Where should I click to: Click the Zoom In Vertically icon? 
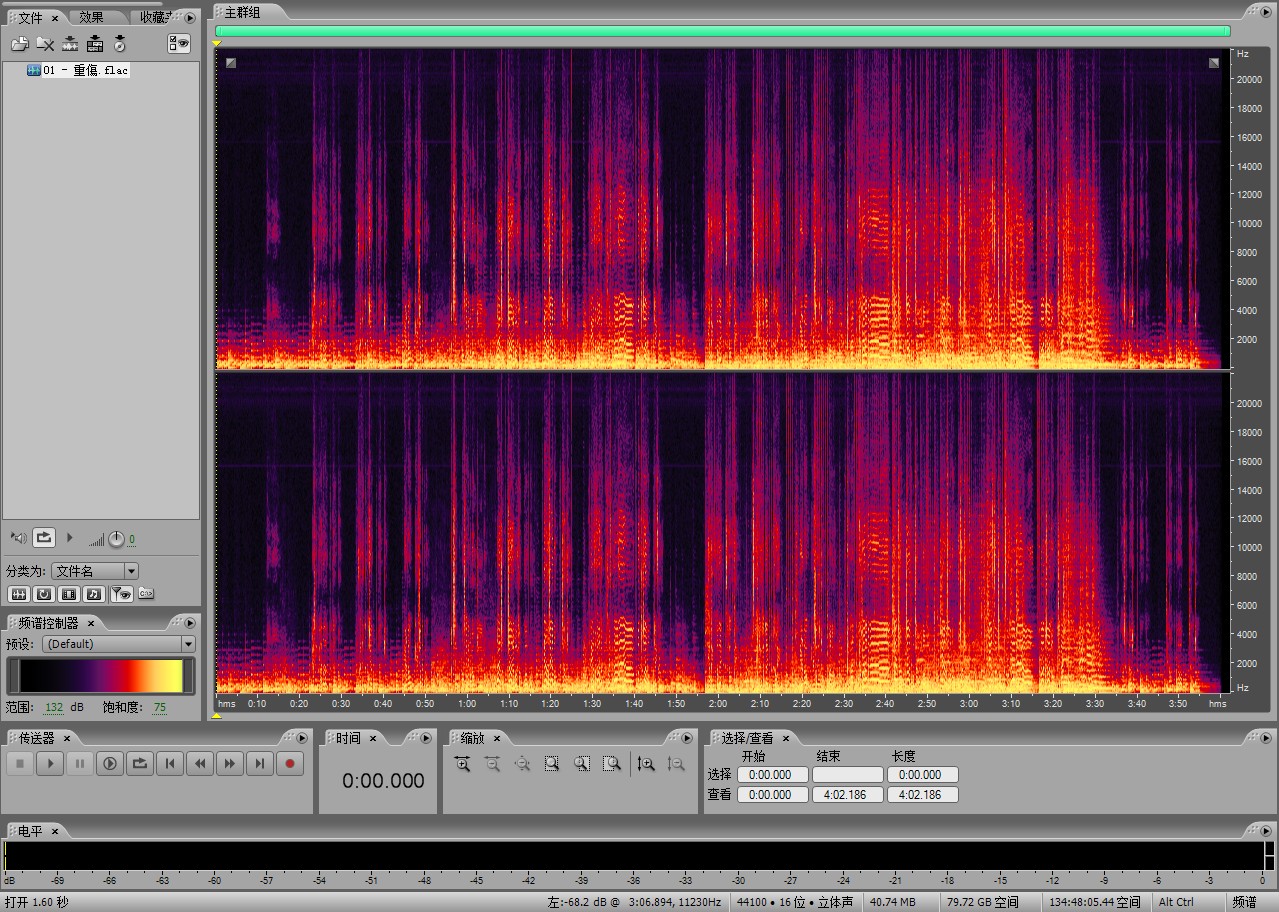[646, 764]
